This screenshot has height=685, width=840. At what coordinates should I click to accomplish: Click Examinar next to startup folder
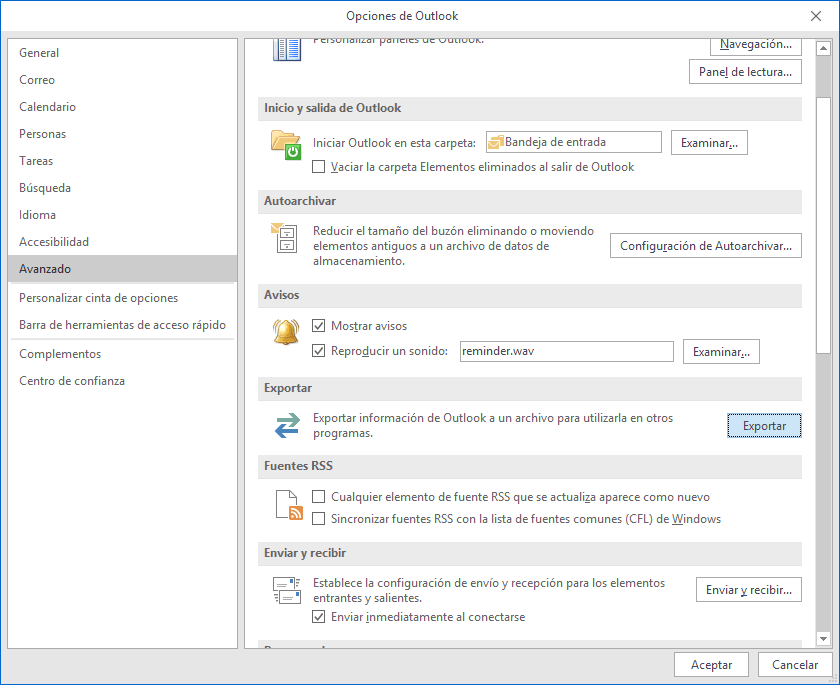[x=709, y=143]
